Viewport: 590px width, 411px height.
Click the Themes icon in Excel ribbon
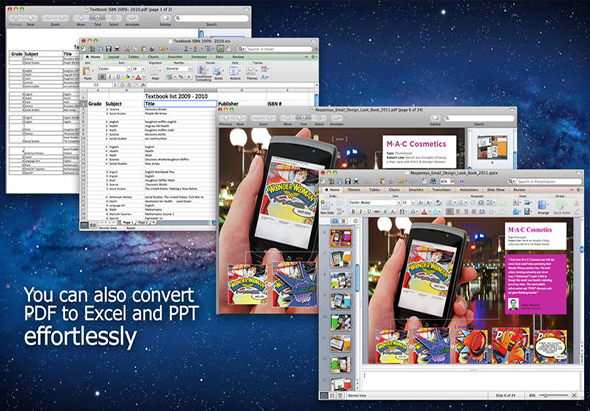[x=251, y=72]
